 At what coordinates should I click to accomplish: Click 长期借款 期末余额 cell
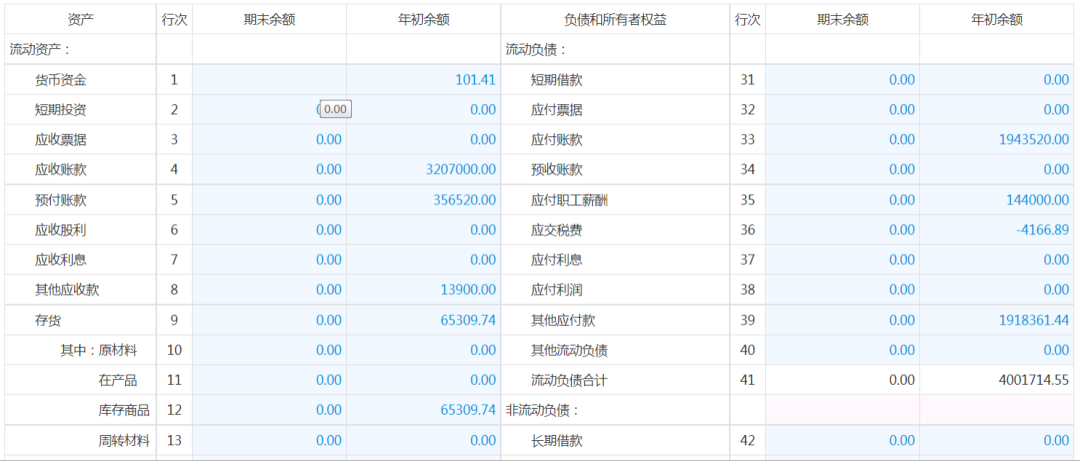point(842,440)
